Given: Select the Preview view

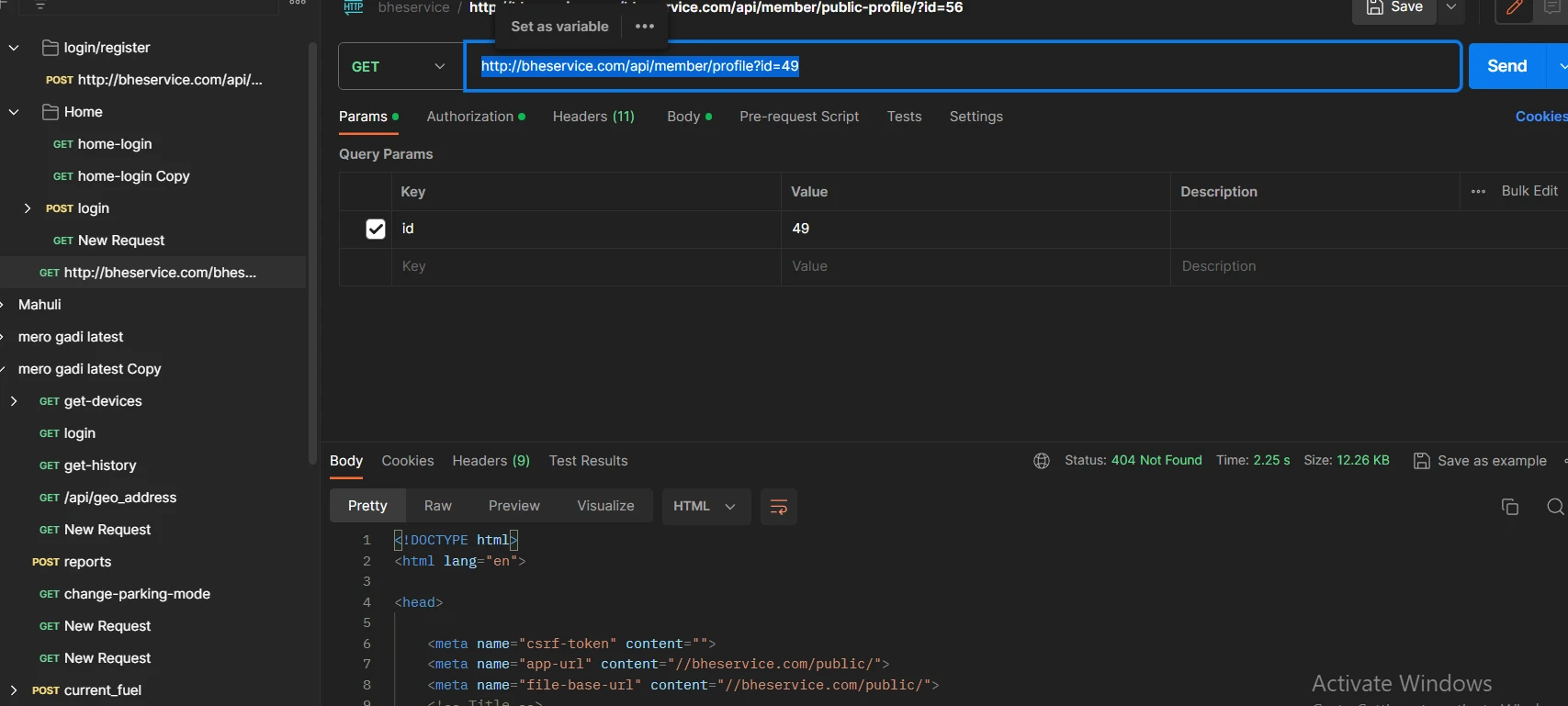Looking at the screenshot, I should (514, 506).
